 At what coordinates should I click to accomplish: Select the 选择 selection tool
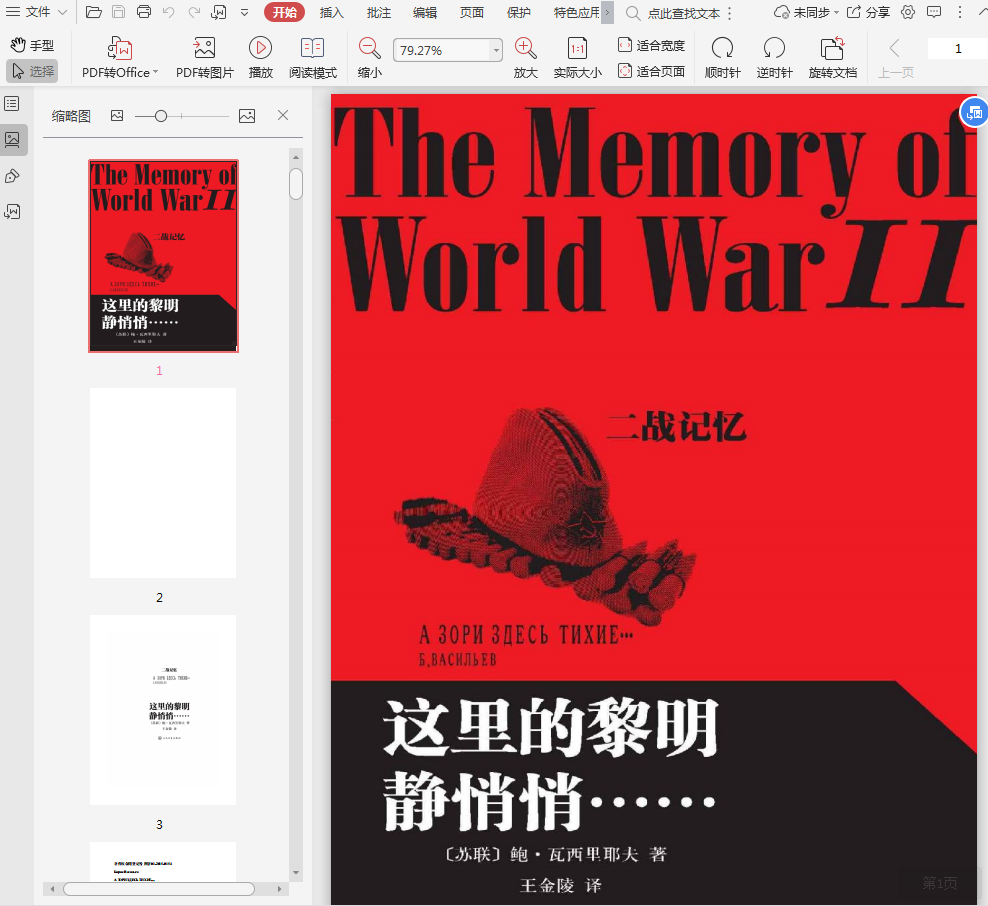[x=32, y=71]
